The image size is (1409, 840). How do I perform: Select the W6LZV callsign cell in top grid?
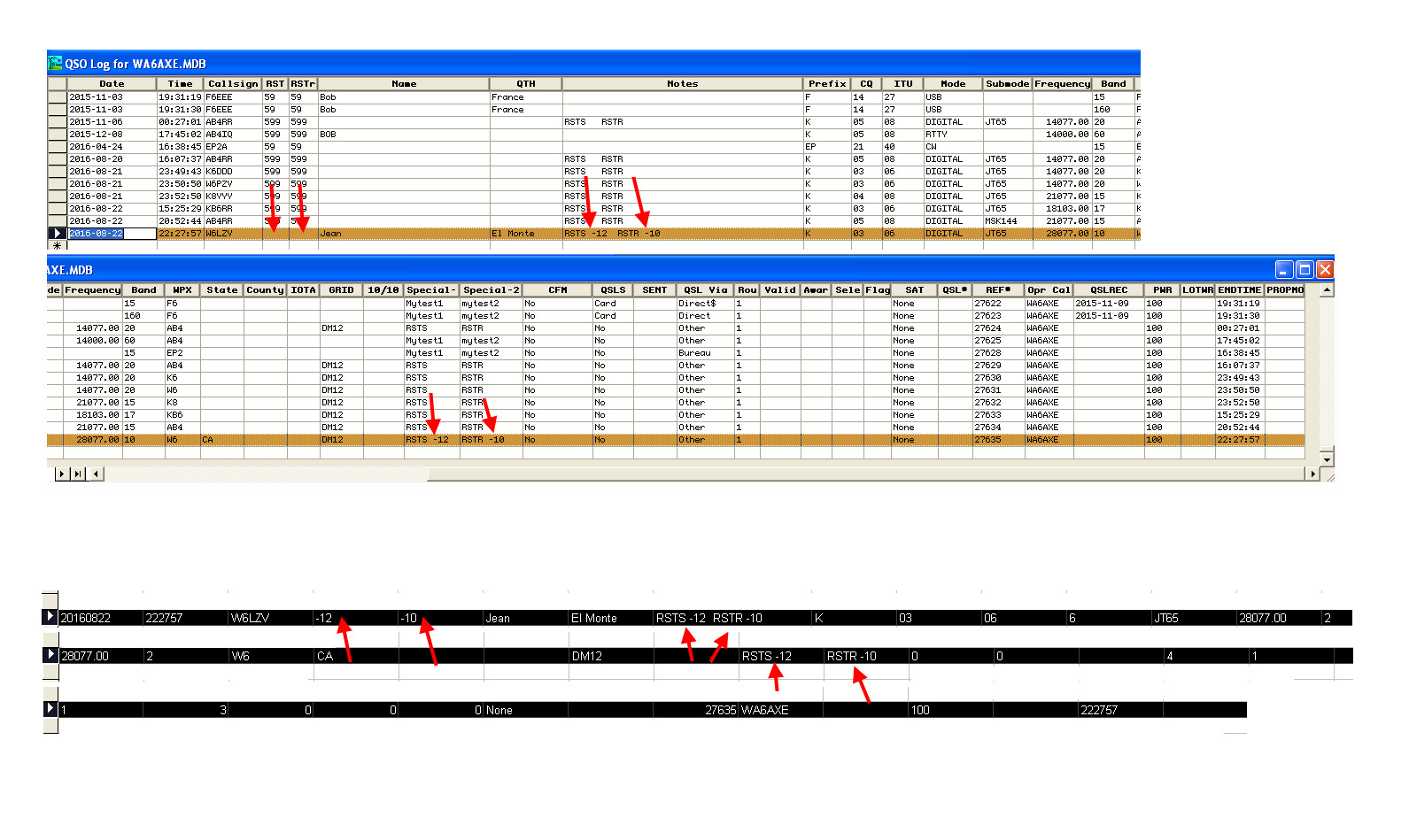coord(232,234)
